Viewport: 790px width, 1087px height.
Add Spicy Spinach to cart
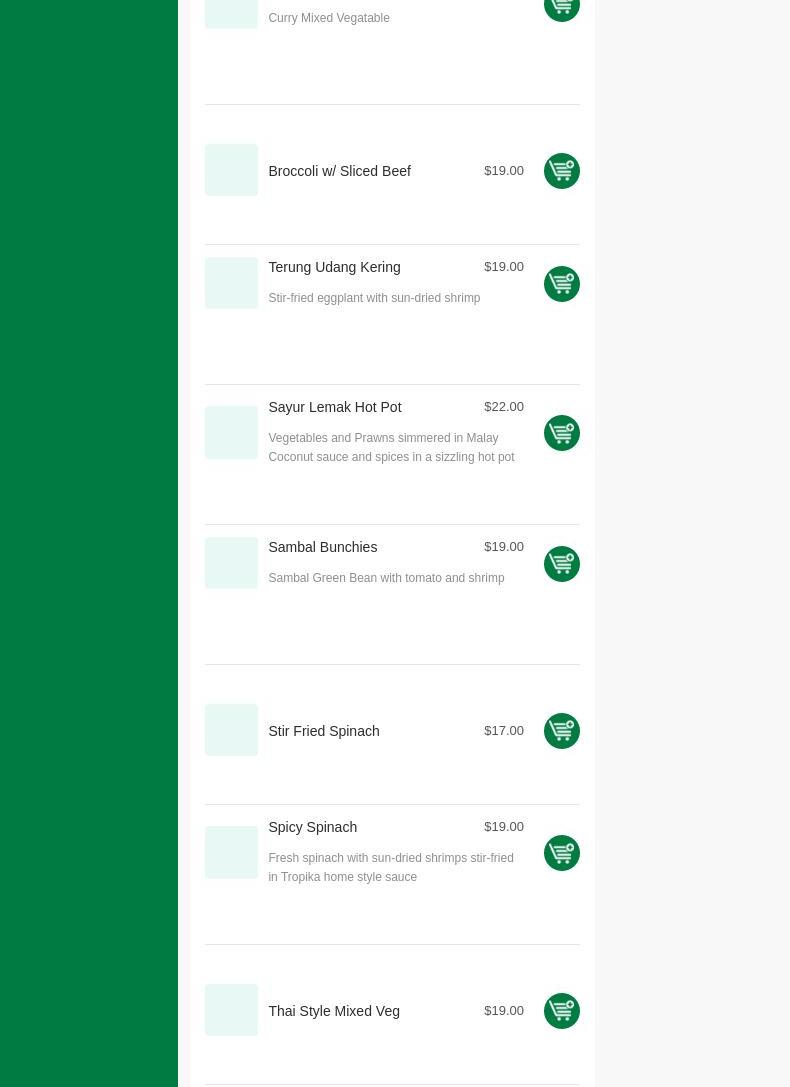coord(561,853)
